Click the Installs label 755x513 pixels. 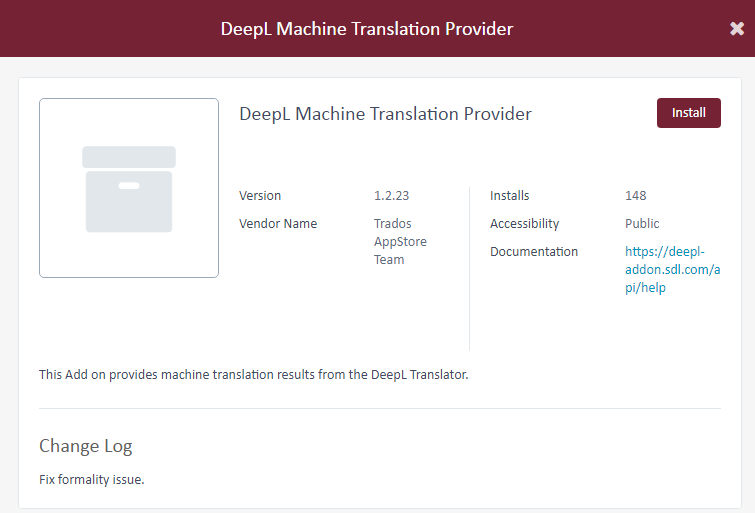(509, 196)
